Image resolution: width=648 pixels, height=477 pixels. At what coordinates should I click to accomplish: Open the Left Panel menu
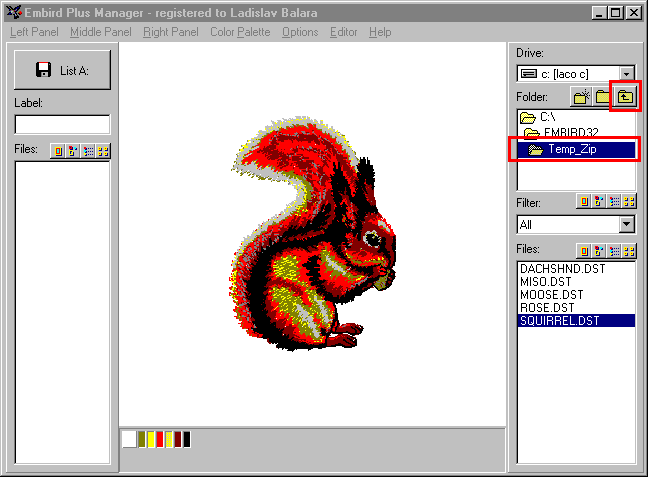[34, 32]
